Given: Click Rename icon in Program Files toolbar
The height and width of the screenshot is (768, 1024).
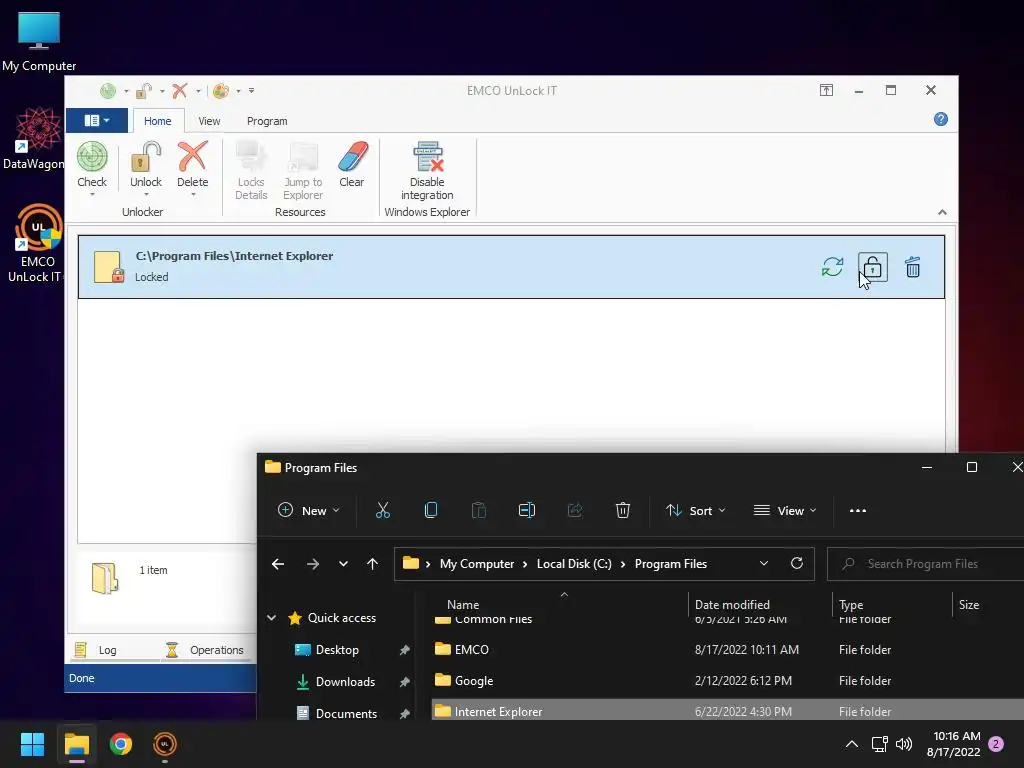Looking at the screenshot, I should coord(527,511).
